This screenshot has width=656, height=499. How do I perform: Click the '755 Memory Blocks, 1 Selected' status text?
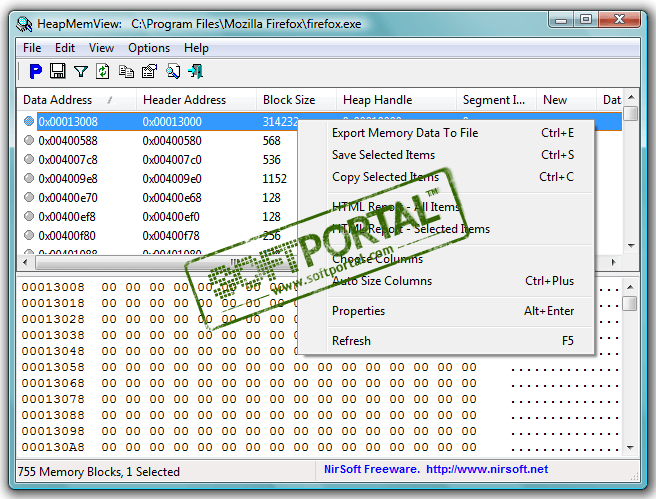point(99,472)
